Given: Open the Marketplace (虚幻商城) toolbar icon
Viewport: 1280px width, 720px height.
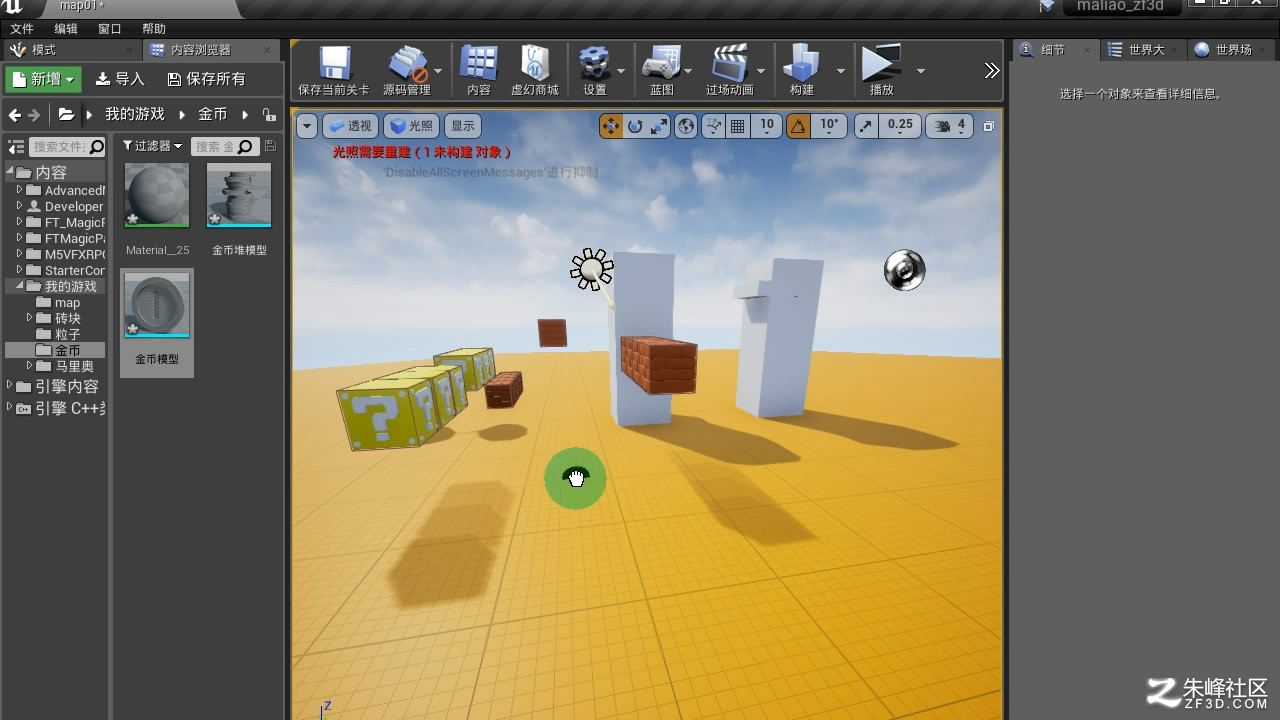Looking at the screenshot, I should tap(535, 71).
